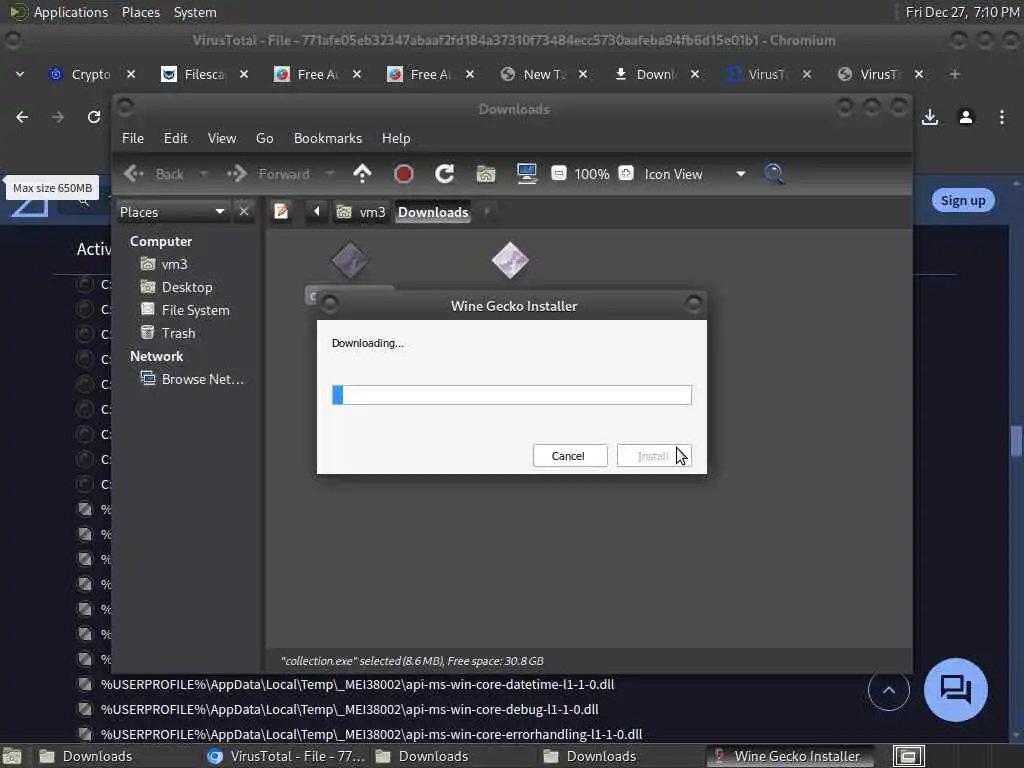Viewport: 1024px width, 768px height.
Task: Click the Wine Gecko download progress bar
Action: 511,394
